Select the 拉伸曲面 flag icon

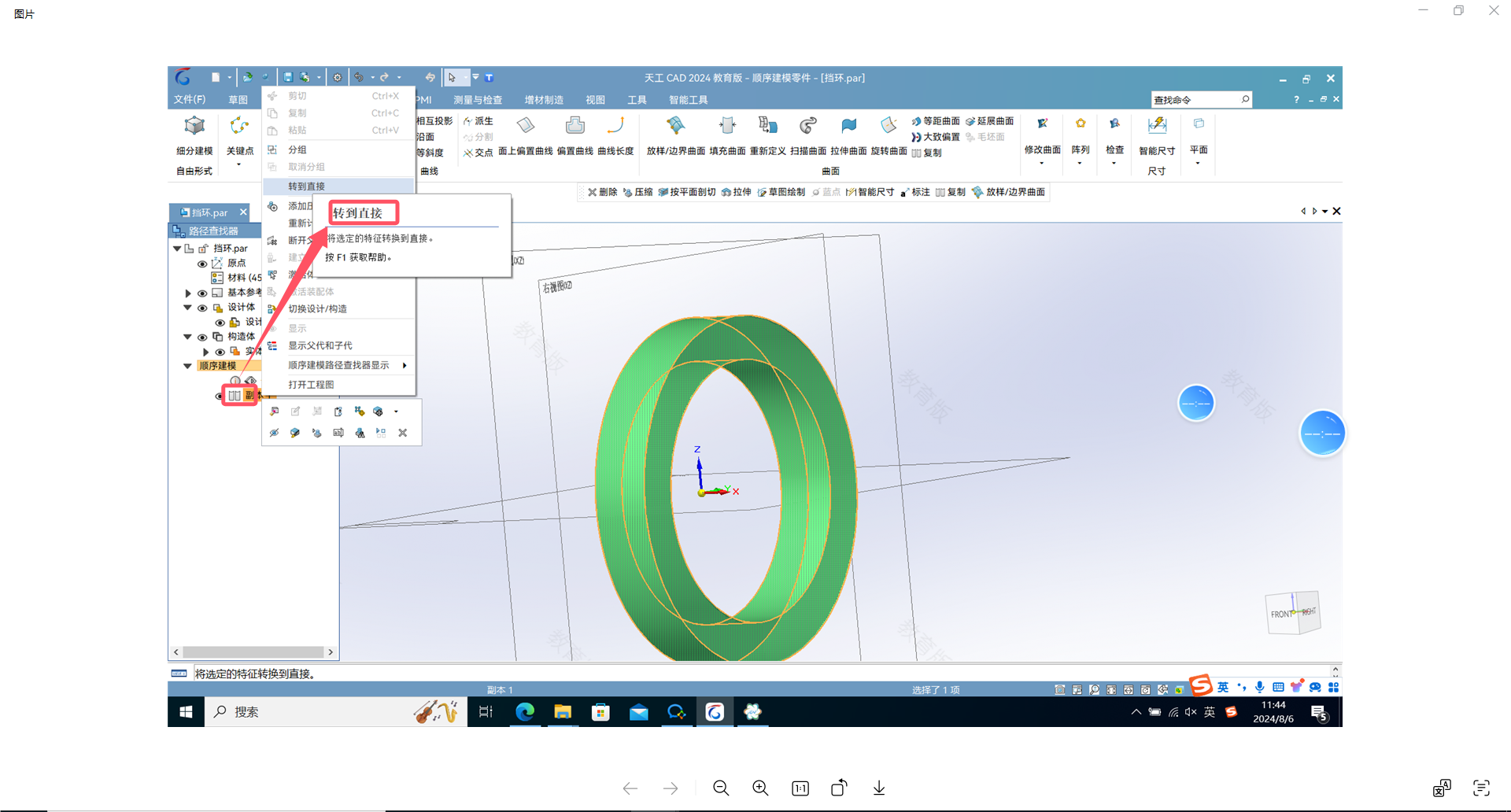pos(848,126)
